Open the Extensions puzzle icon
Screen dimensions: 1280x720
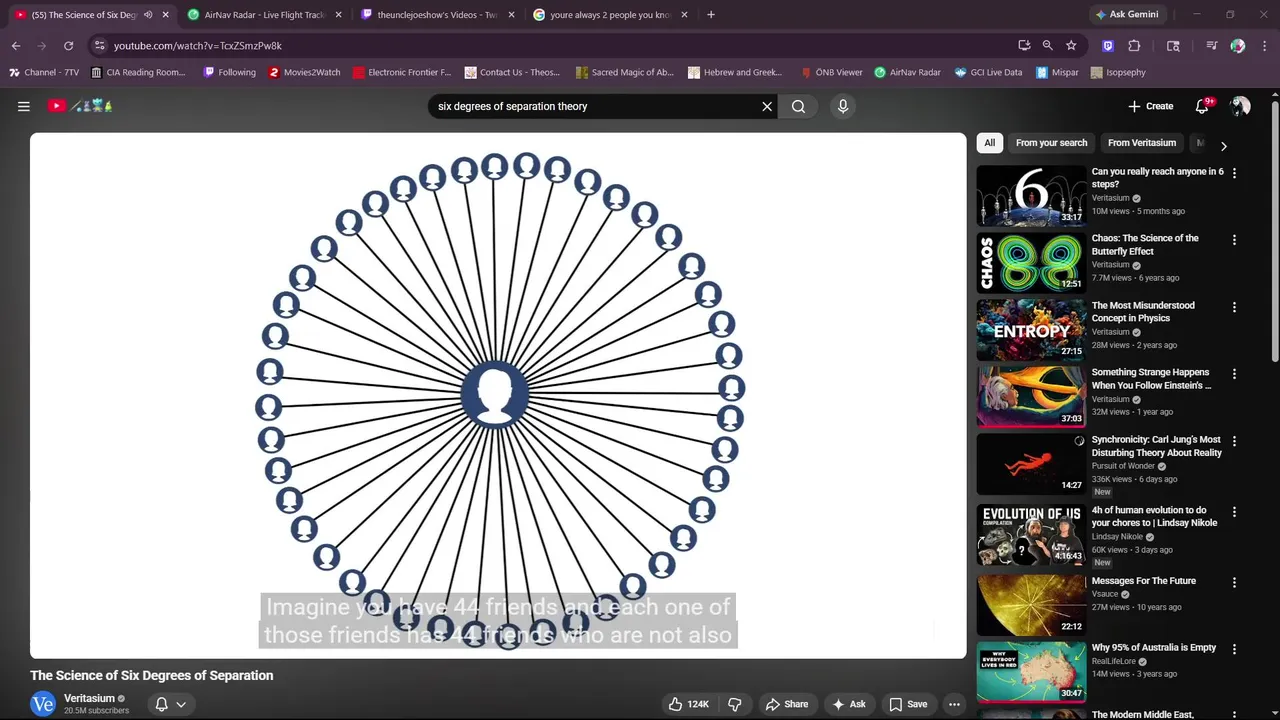tap(1134, 45)
